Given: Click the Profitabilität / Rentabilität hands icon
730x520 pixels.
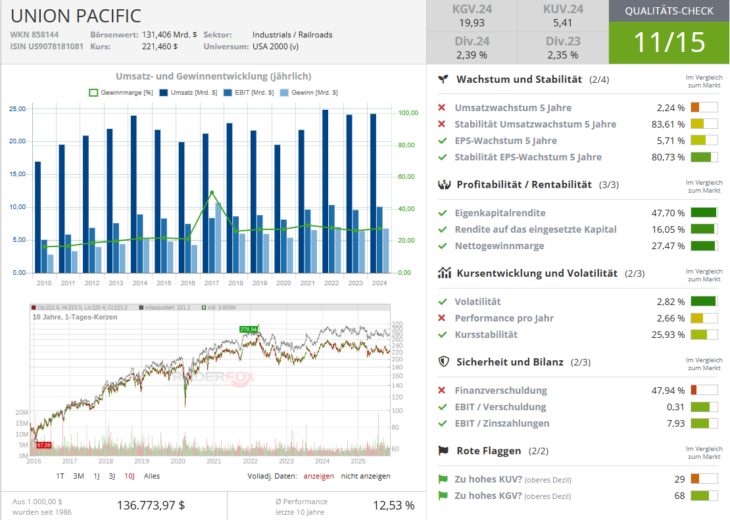Looking at the screenshot, I should [x=443, y=185].
